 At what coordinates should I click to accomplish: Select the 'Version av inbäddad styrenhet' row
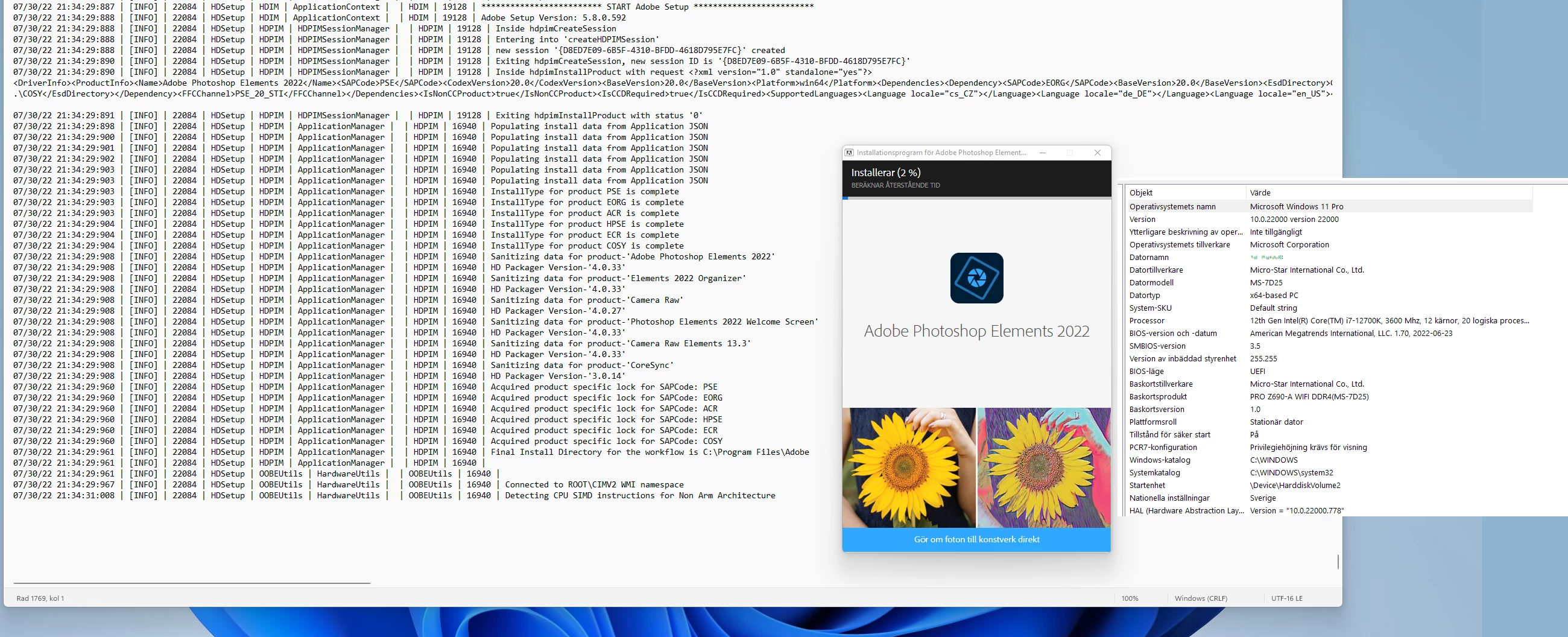[1329, 359]
